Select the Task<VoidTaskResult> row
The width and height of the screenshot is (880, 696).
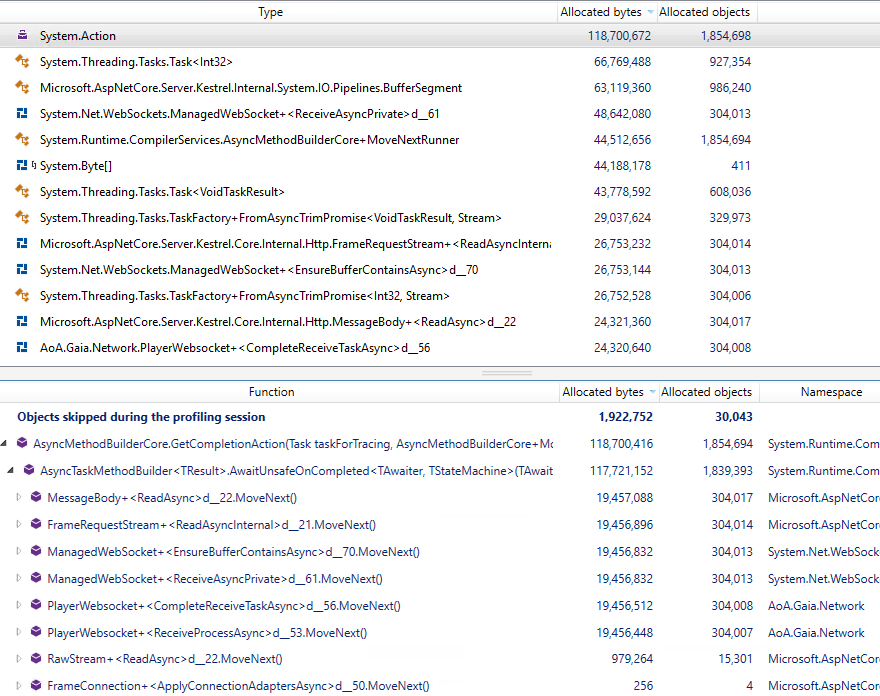pyautogui.click(x=162, y=192)
